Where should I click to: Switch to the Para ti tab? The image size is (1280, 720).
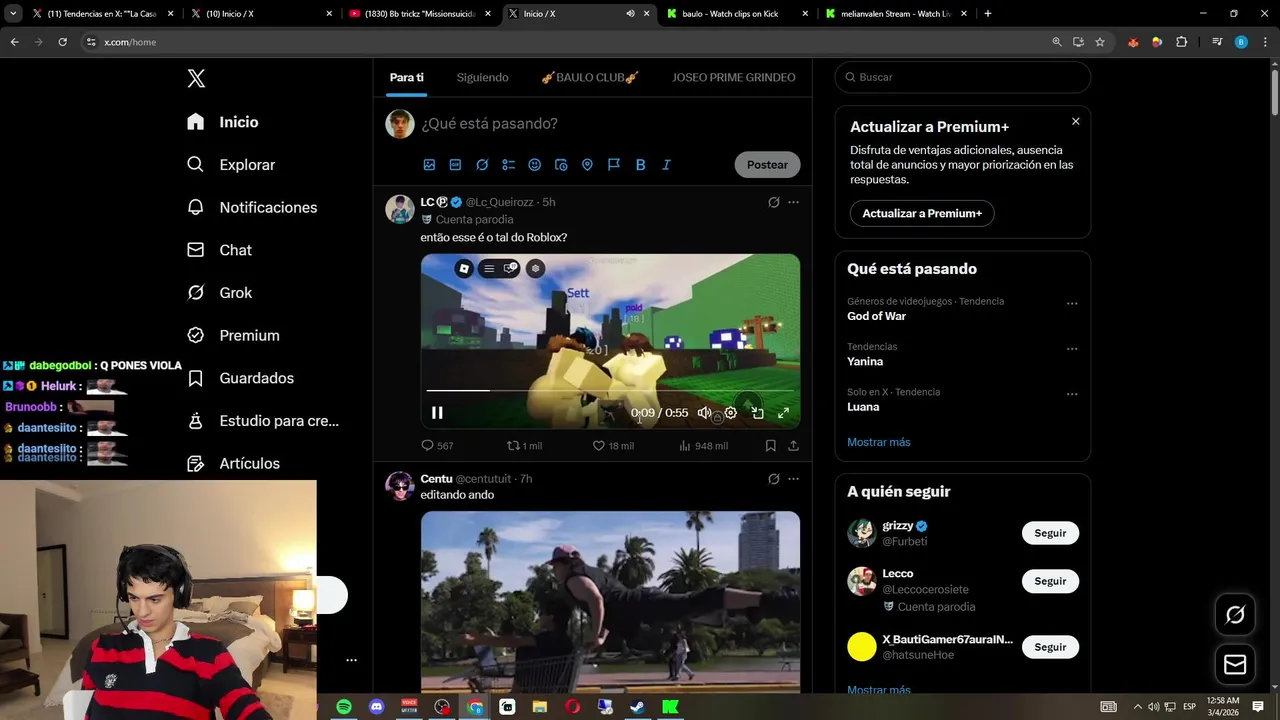407,77
